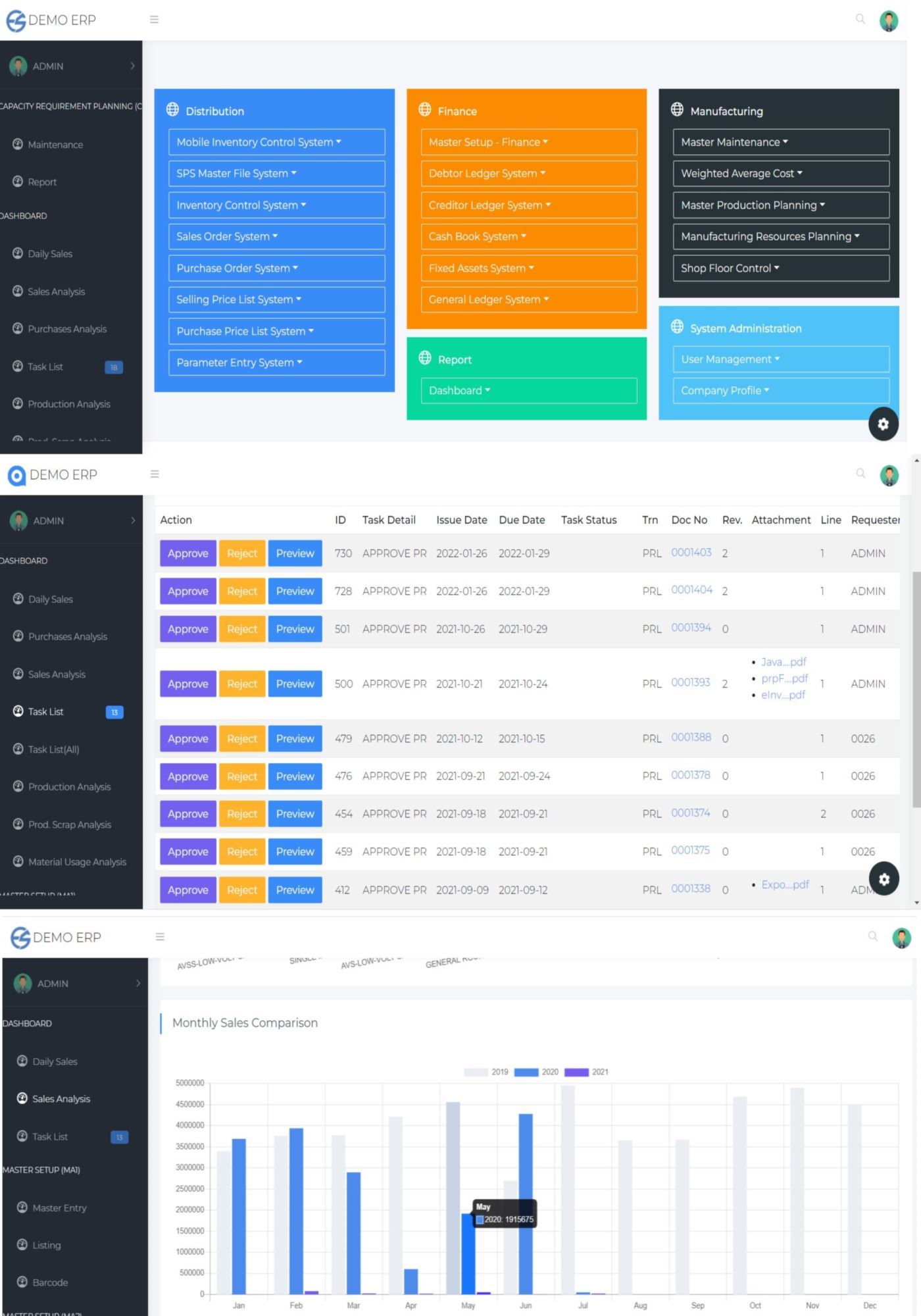This screenshot has width=921, height=1316.
Task: Open the Debtor Ledger System dropdown
Action: [x=528, y=174]
